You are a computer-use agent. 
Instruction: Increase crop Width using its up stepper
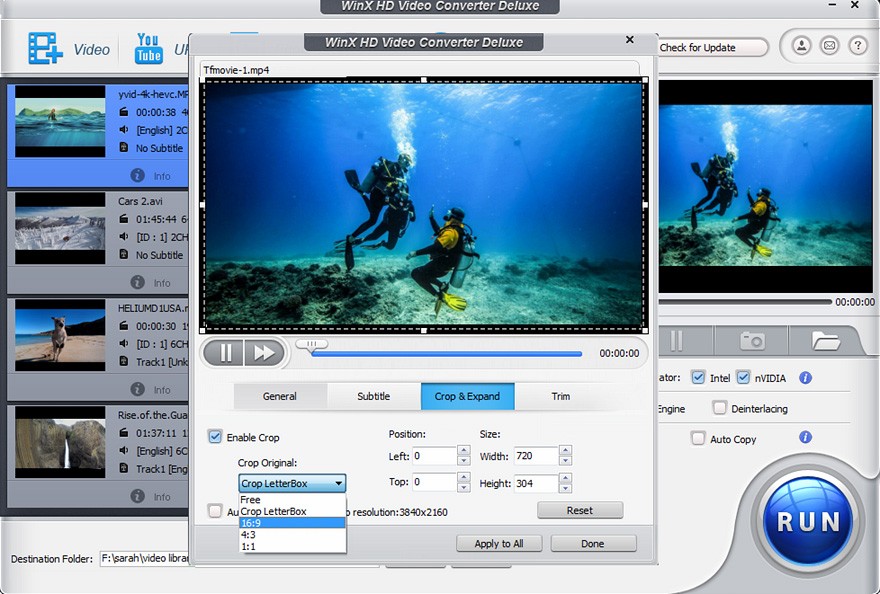[565, 450]
